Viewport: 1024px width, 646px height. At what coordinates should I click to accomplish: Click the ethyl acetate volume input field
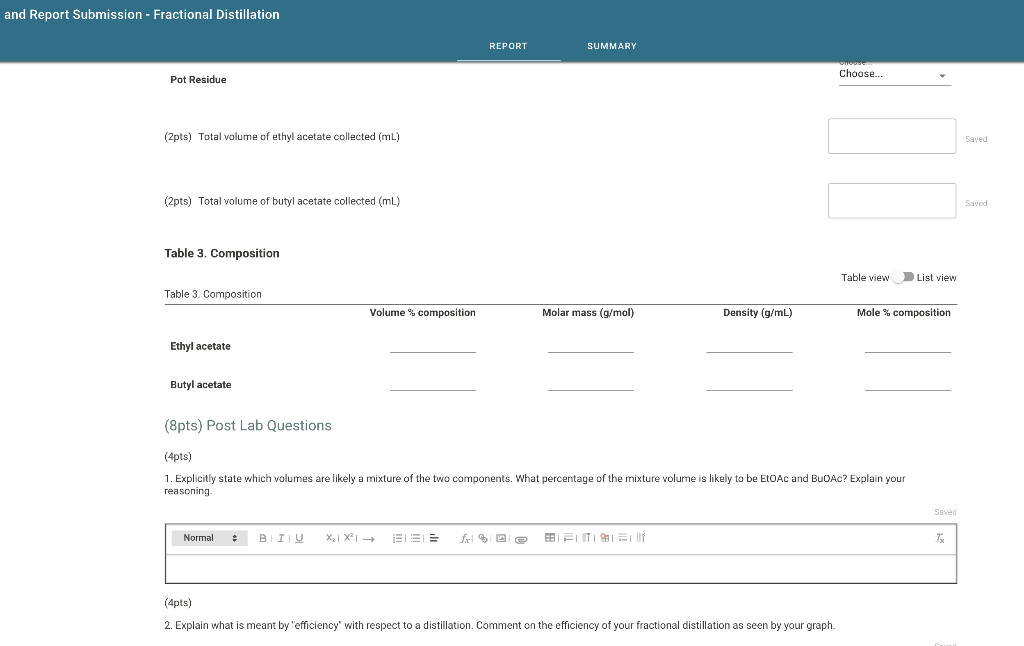(891, 135)
